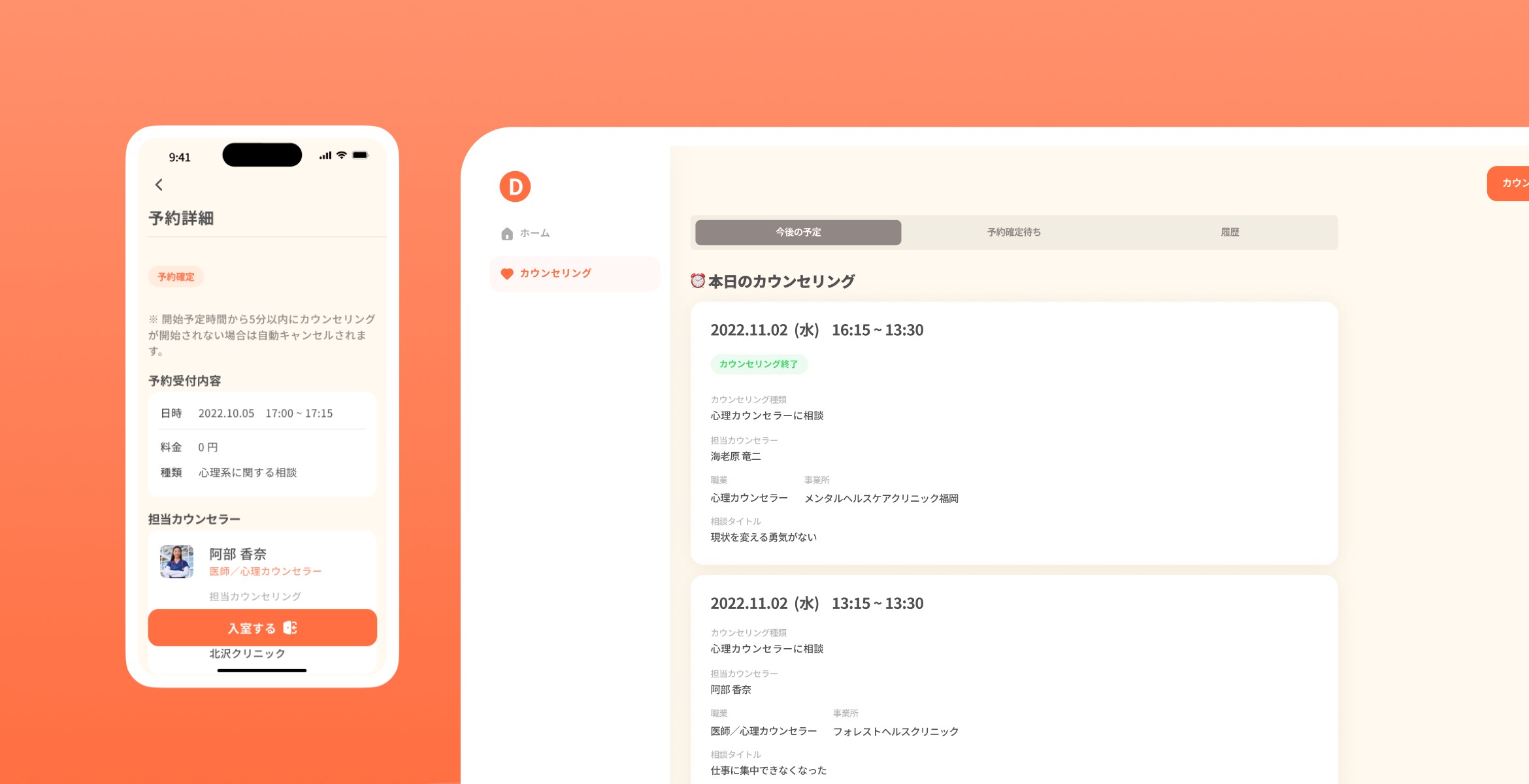This screenshot has height=784, width=1529.
Task: Tap the 予約確定 status badge
Action: click(176, 277)
